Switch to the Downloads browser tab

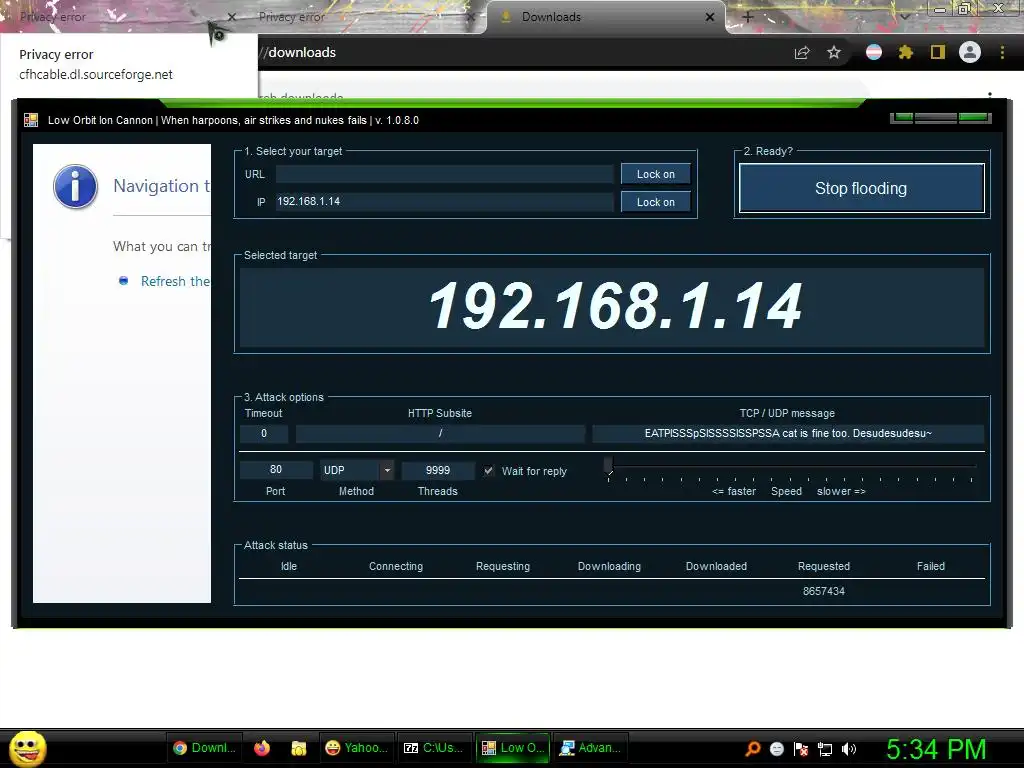[x=605, y=17]
